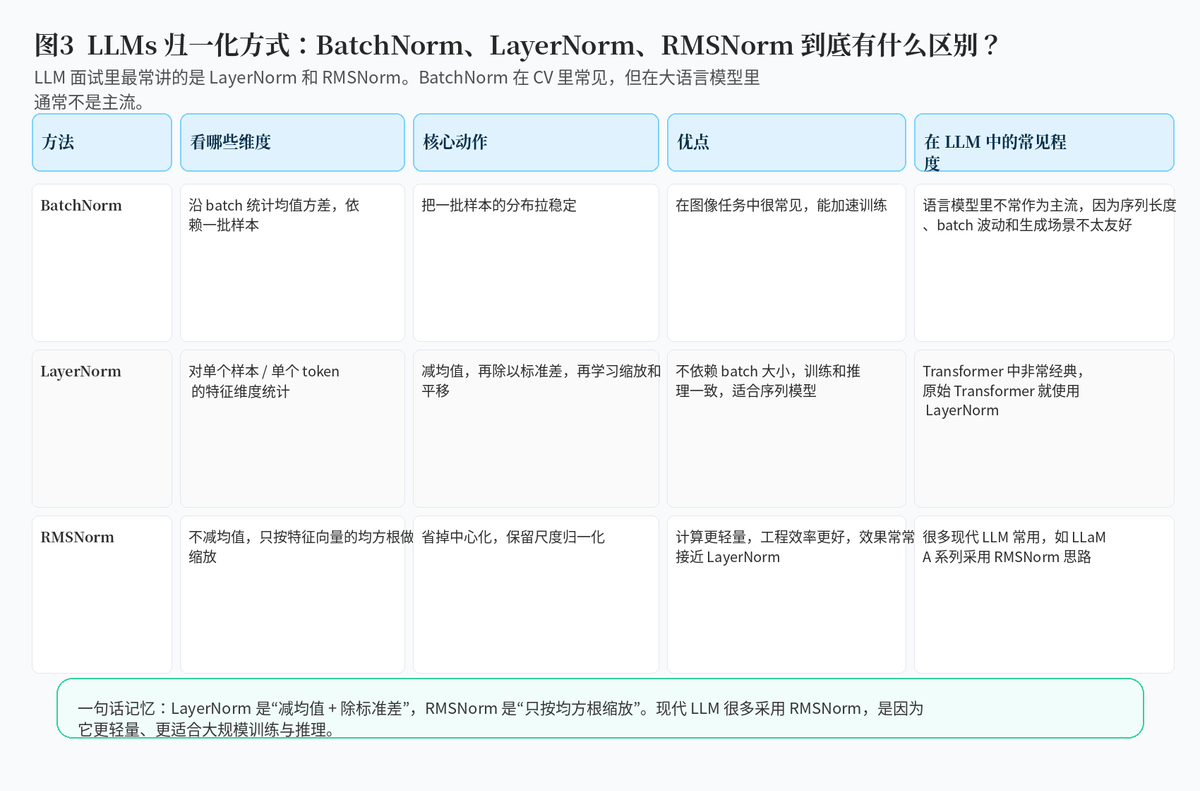This screenshot has height=791, width=1200.
Task: Click cell 不依赖 batch 大小
Action: click(787, 429)
